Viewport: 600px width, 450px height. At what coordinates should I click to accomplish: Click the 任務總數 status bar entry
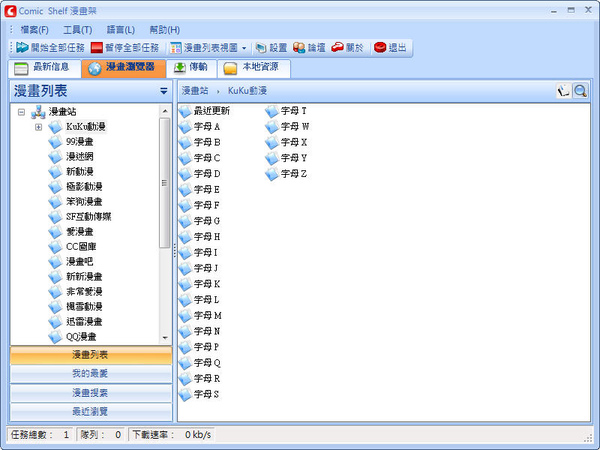point(41,435)
